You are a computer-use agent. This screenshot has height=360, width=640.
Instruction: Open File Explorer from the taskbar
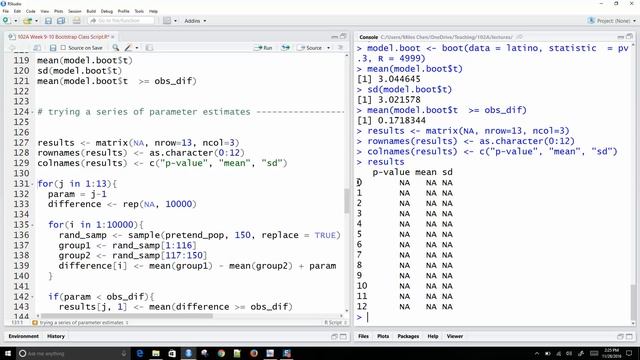[156, 353]
